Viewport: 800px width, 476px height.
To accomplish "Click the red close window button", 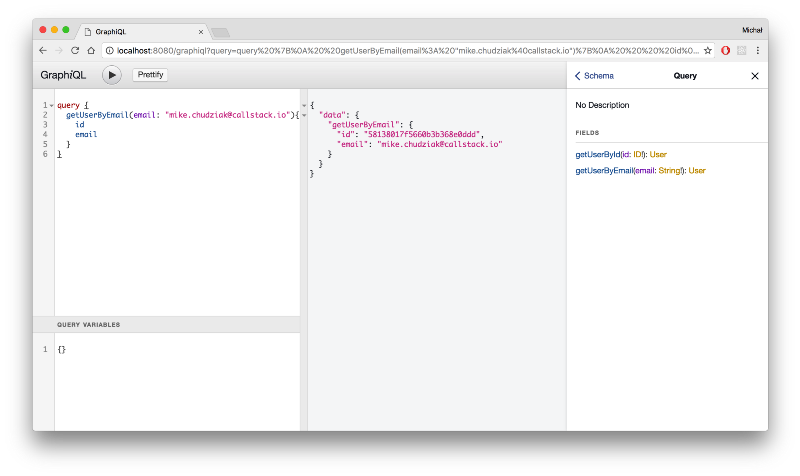I will (x=43, y=30).
